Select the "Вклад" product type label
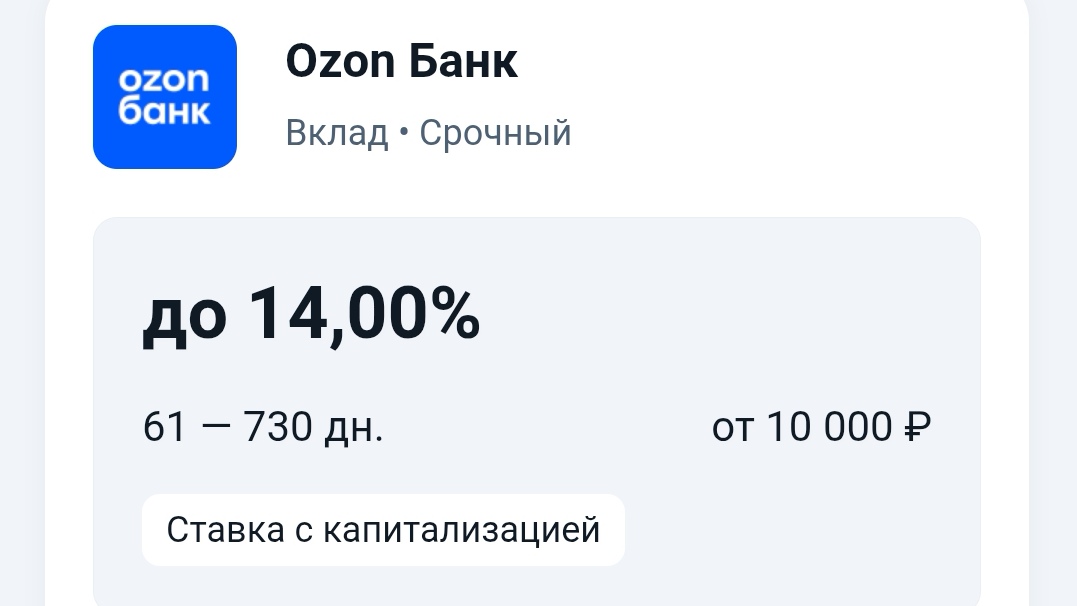The image size is (1077, 606). (337, 133)
